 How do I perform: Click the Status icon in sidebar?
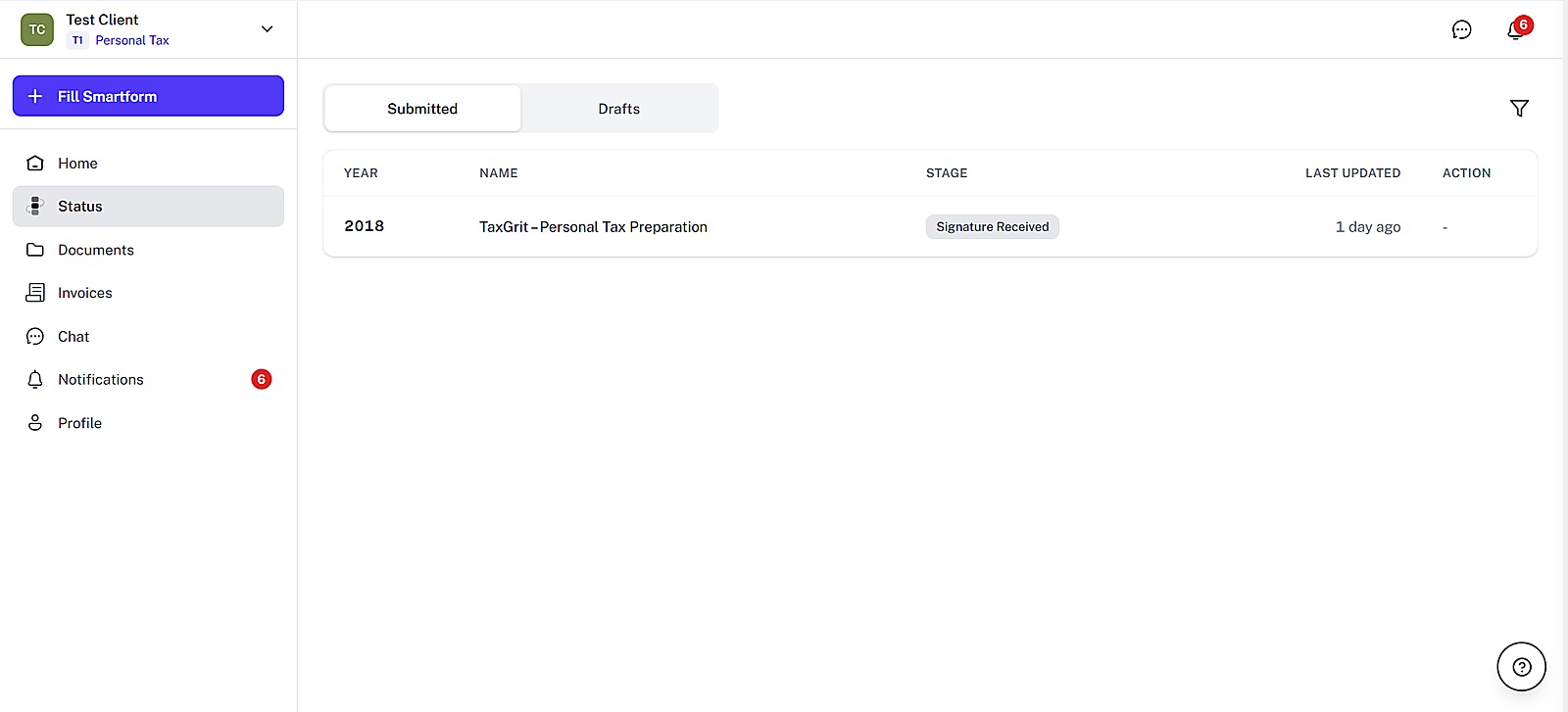[x=35, y=207]
